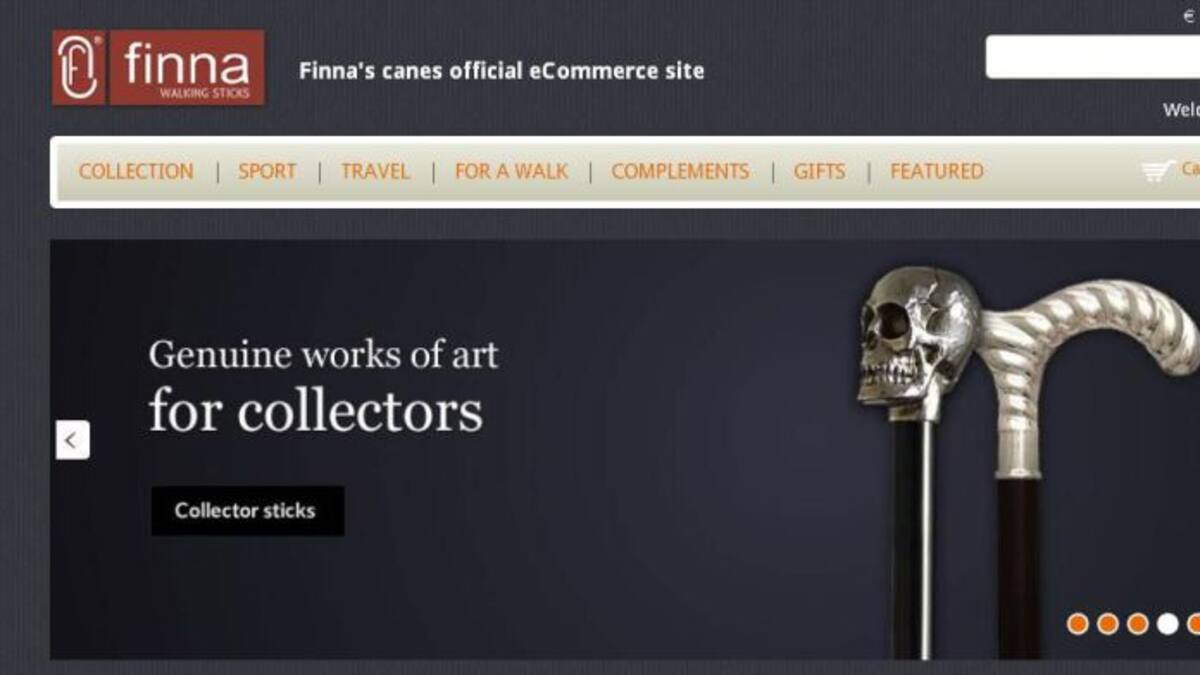The width and height of the screenshot is (1200, 675).
Task: Open the COLLECTION menu
Action: [x=136, y=172]
